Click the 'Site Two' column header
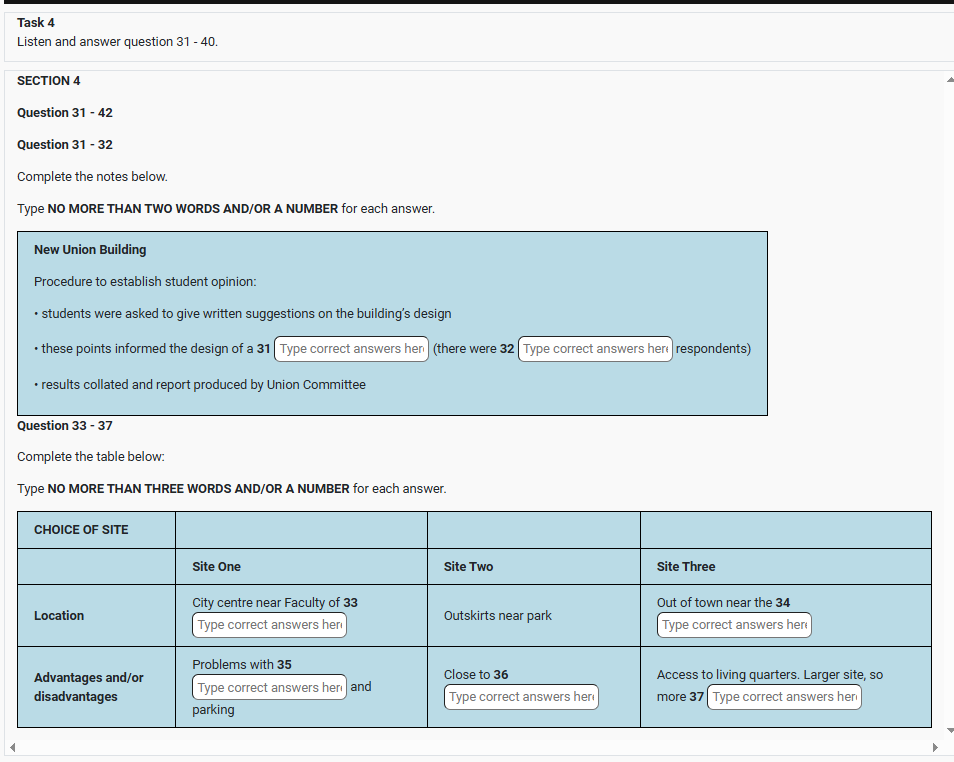The height and width of the screenshot is (762, 954). coord(468,567)
